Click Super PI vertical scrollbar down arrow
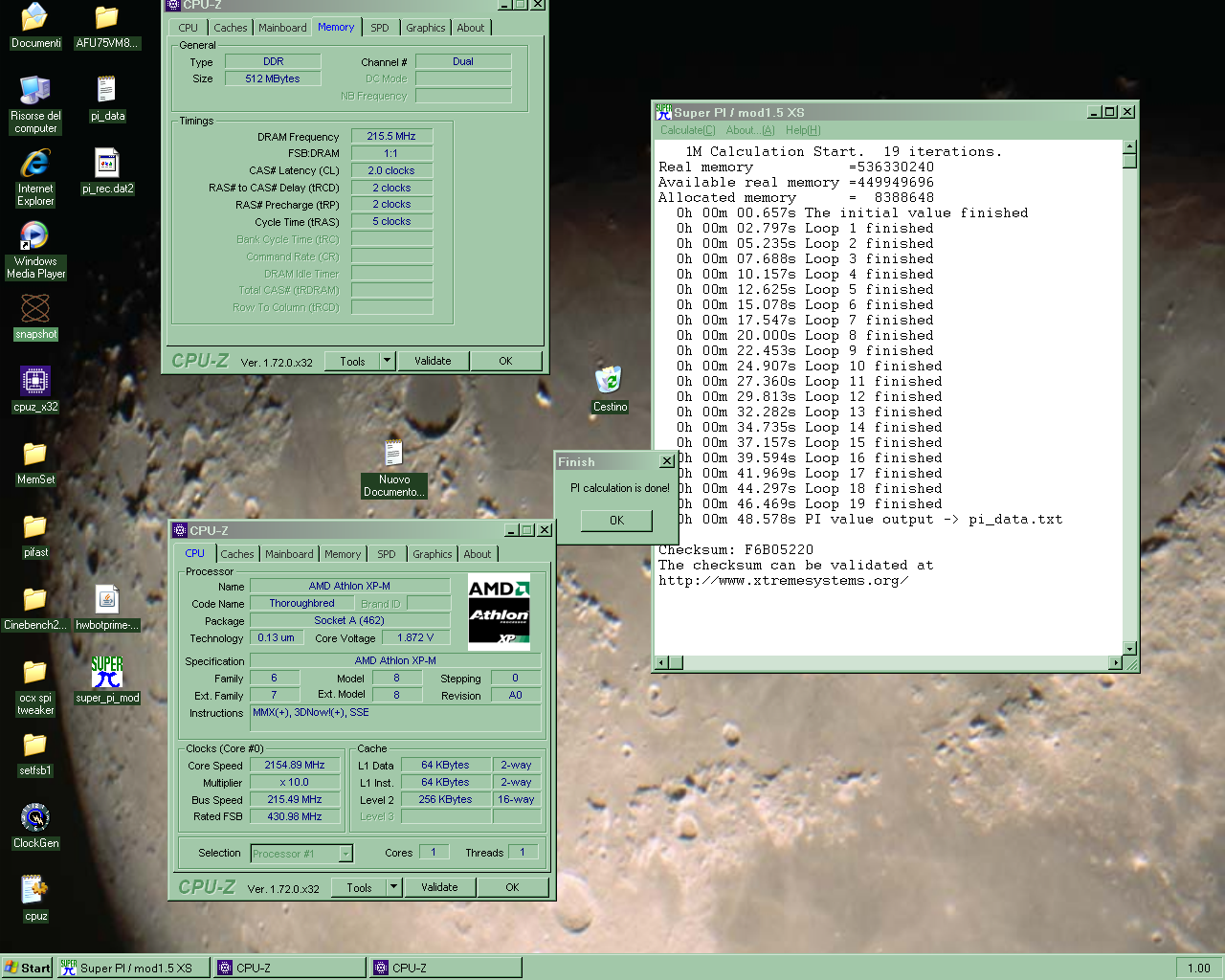This screenshot has width=1225, height=980. [x=1129, y=648]
